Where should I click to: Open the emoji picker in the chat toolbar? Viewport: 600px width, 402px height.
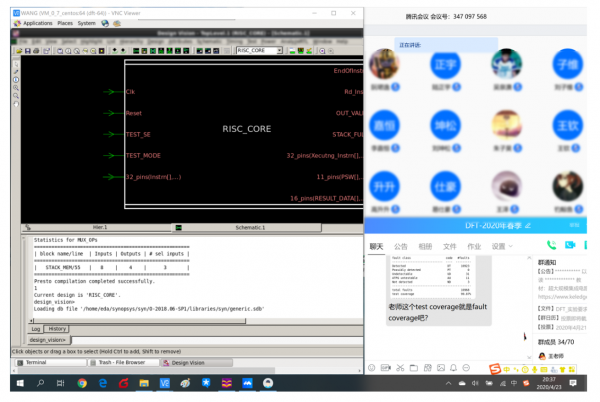[x=372, y=368]
